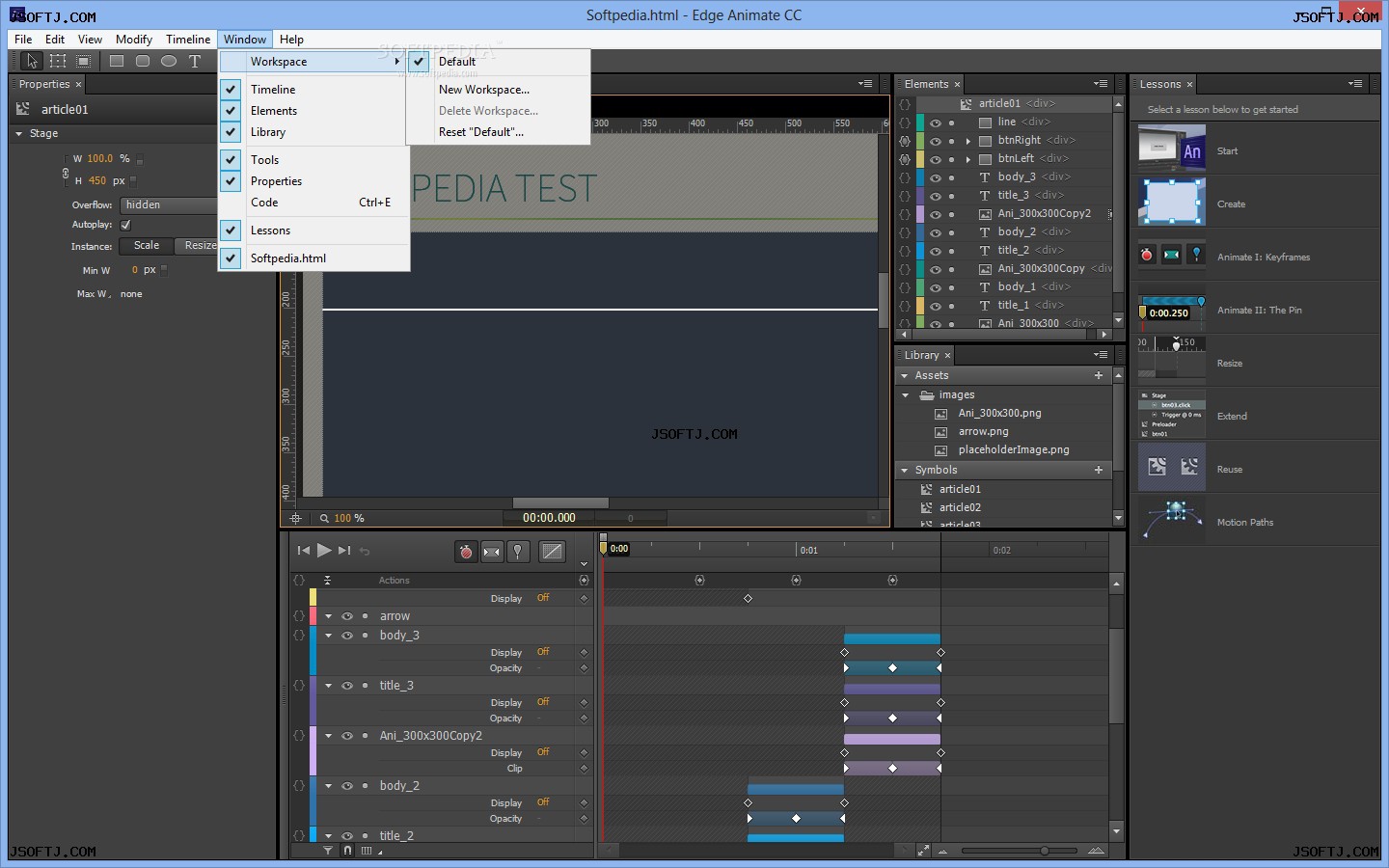Hide body_3 in Elements panel eye

click(936, 177)
